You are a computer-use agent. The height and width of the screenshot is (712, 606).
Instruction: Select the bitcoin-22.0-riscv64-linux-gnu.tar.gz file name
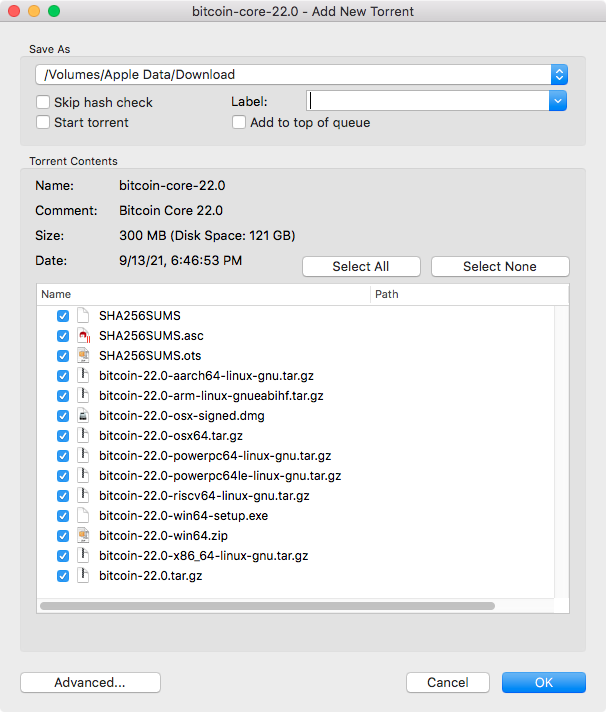tap(204, 495)
